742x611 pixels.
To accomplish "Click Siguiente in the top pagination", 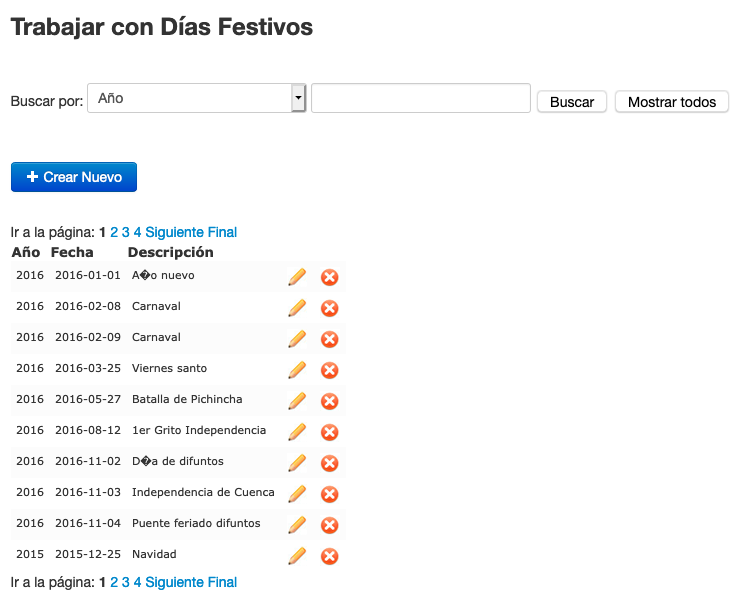I will (175, 232).
